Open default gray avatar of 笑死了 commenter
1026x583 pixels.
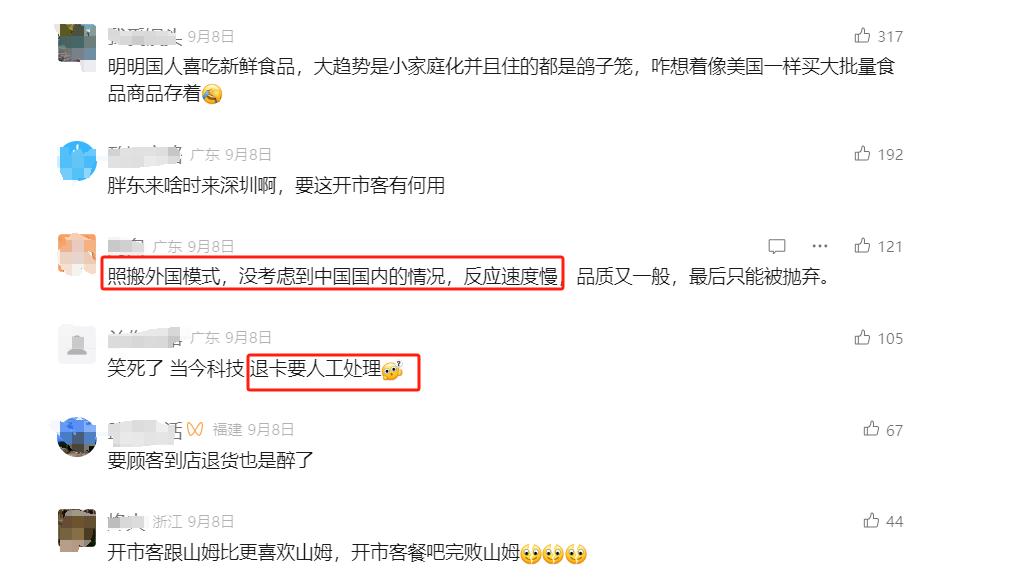click(x=77, y=344)
